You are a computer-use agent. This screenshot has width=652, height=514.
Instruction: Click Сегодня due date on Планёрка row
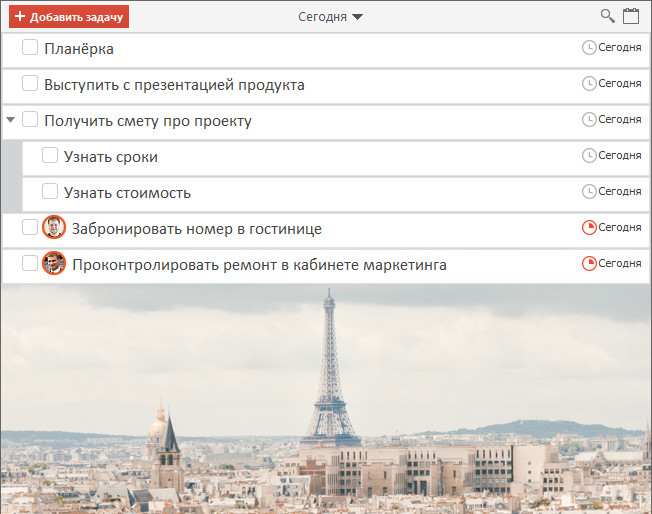click(620, 47)
